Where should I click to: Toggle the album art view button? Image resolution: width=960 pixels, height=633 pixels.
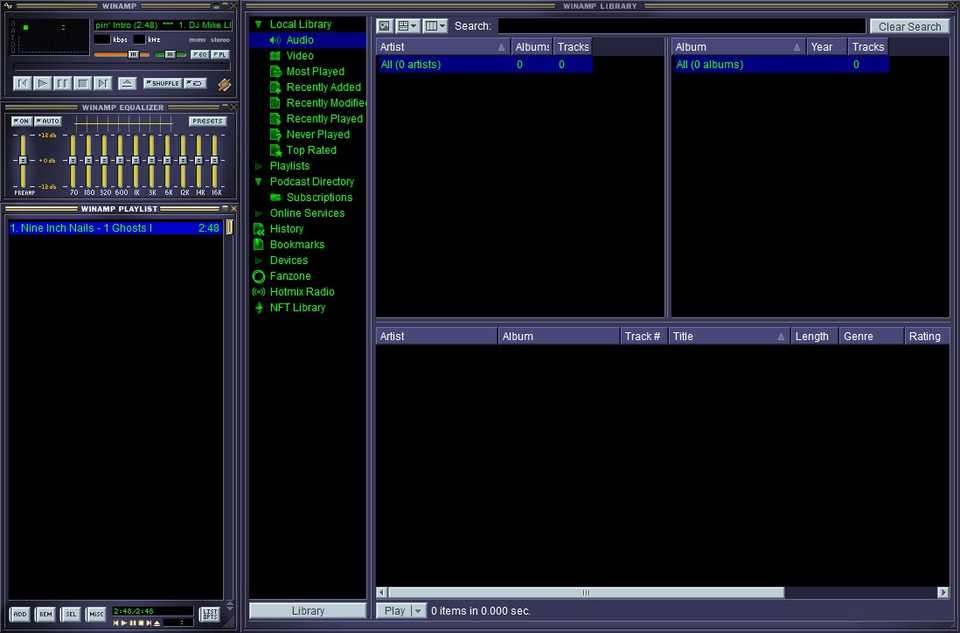pos(384,26)
